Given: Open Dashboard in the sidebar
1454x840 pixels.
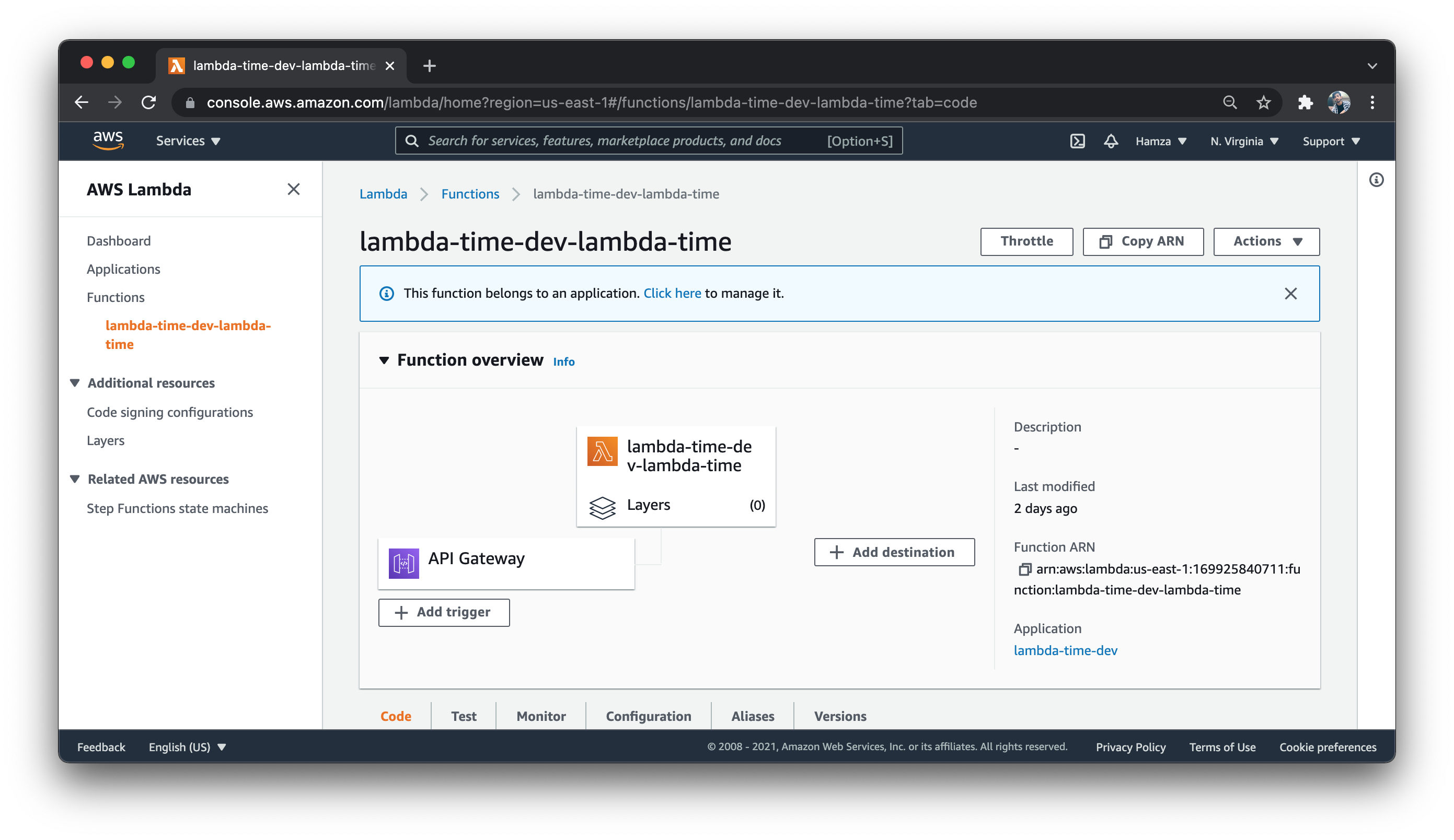Looking at the screenshot, I should pyautogui.click(x=119, y=241).
